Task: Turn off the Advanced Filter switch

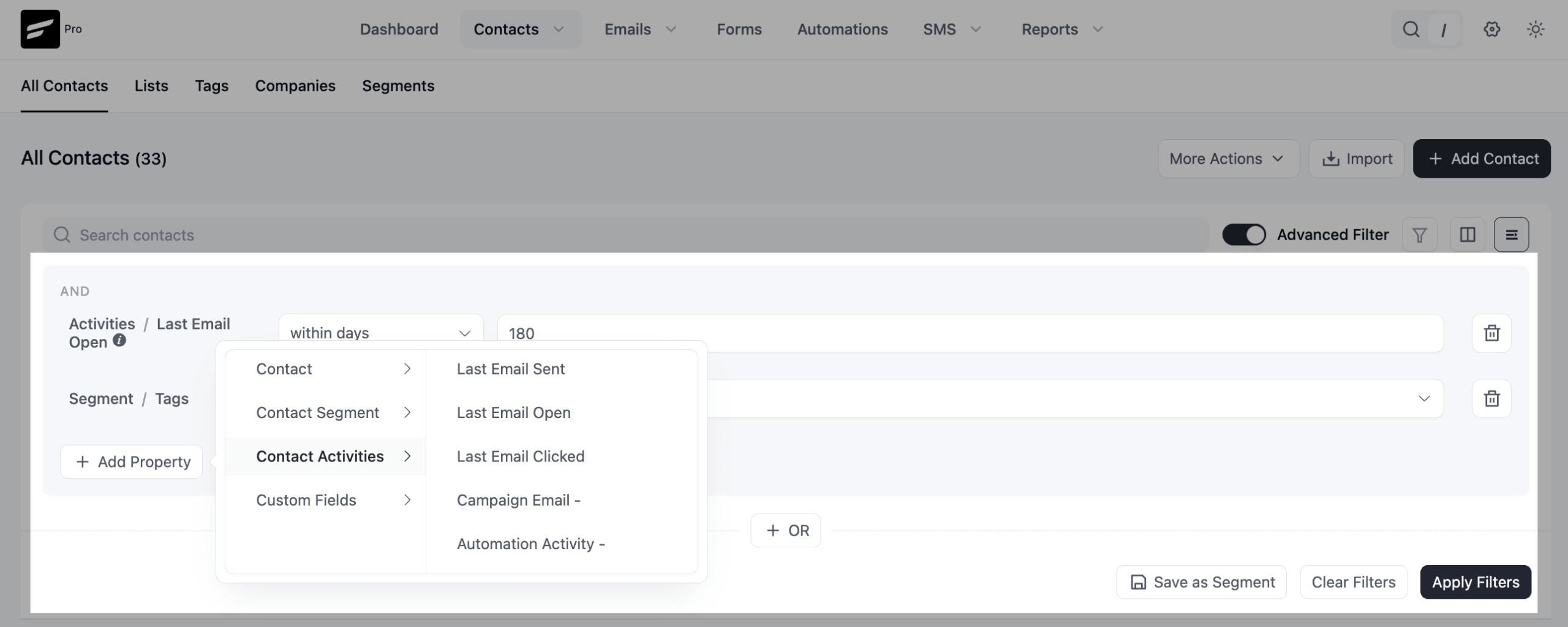Action: click(1243, 235)
